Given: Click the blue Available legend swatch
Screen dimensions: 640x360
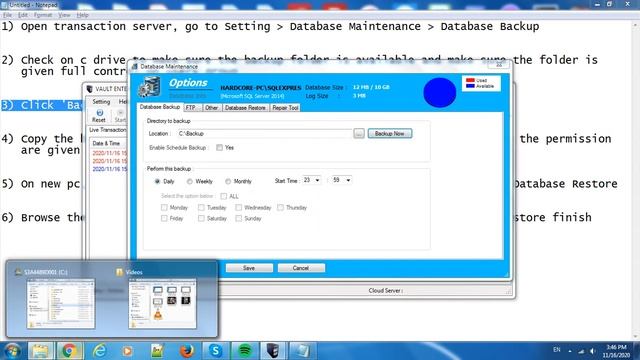Looking at the screenshot, I should pyautogui.click(x=470, y=86).
